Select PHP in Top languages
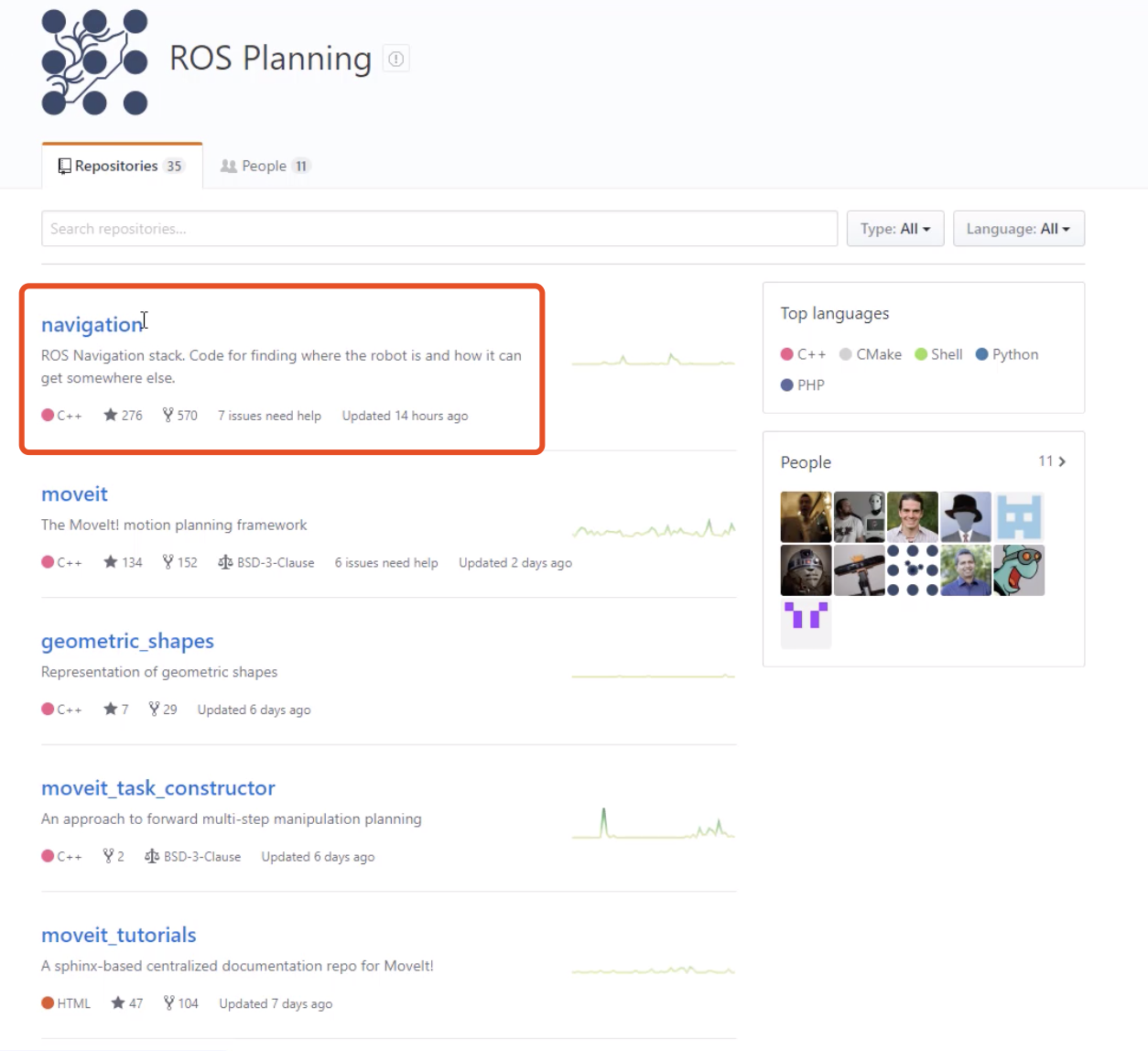Viewport: 1148px width, 1051px height. 802,385
